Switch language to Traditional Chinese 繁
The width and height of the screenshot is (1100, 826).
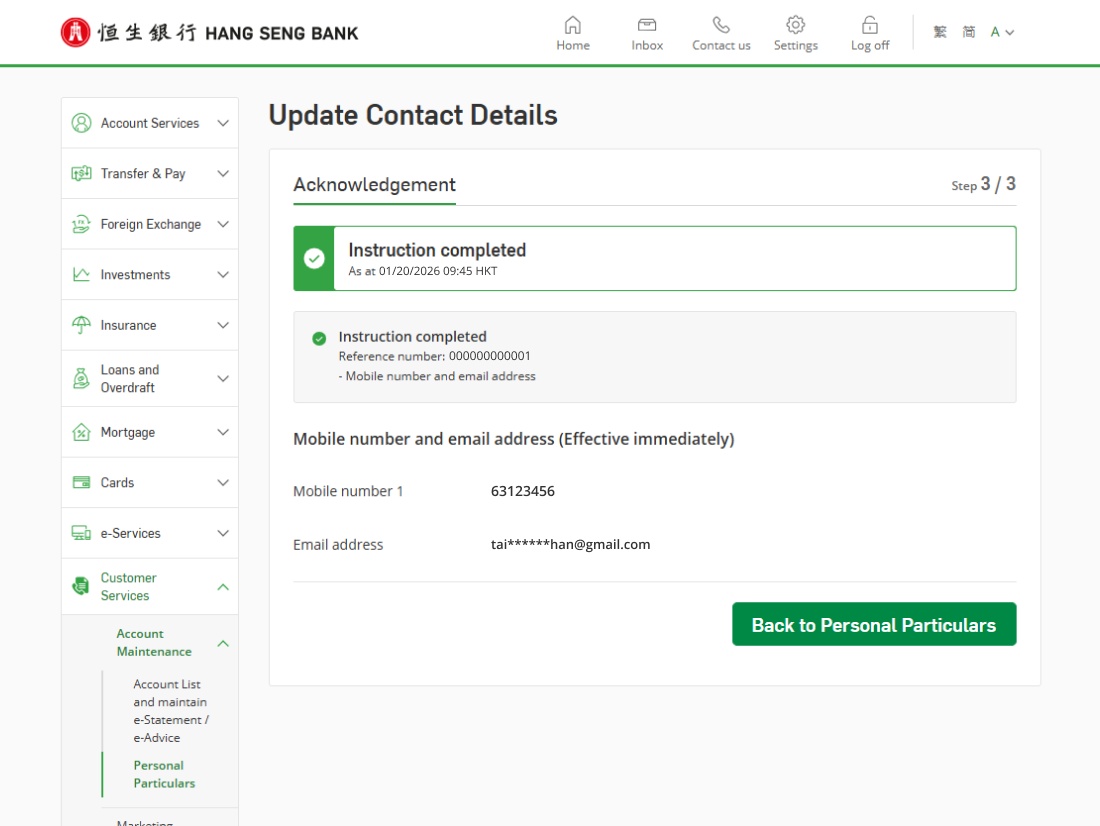coord(940,32)
